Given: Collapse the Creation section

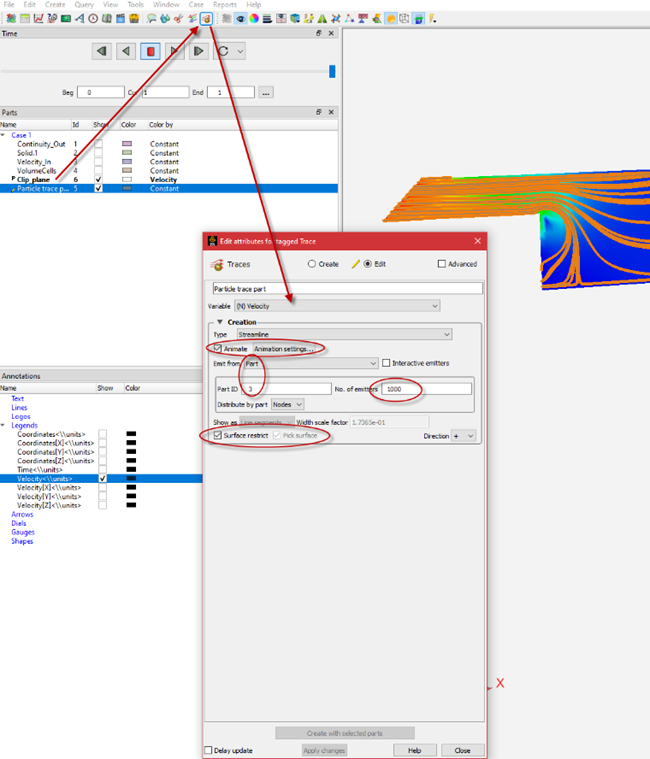Looking at the screenshot, I should (220, 322).
